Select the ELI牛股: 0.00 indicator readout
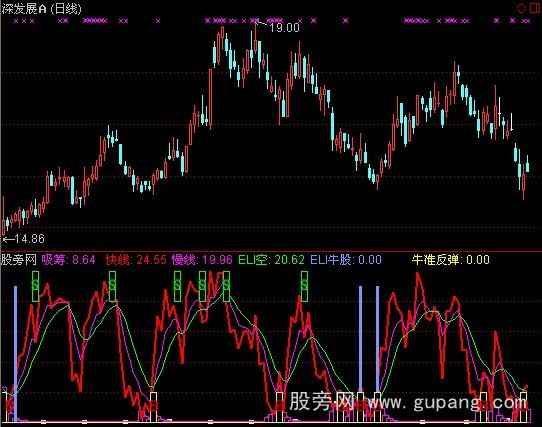The image size is (542, 427). click(346, 260)
